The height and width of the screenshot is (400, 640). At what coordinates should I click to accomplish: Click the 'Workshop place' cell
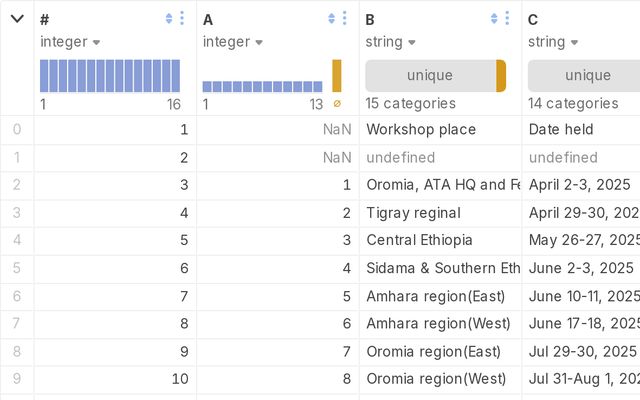pyautogui.click(x=421, y=130)
